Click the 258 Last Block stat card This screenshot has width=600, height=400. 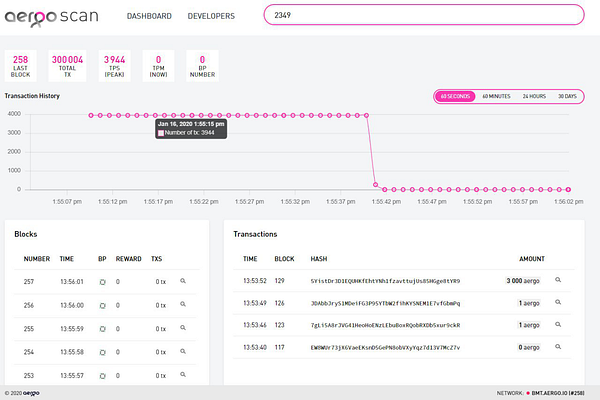pyautogui.click(x=21, y=66)
